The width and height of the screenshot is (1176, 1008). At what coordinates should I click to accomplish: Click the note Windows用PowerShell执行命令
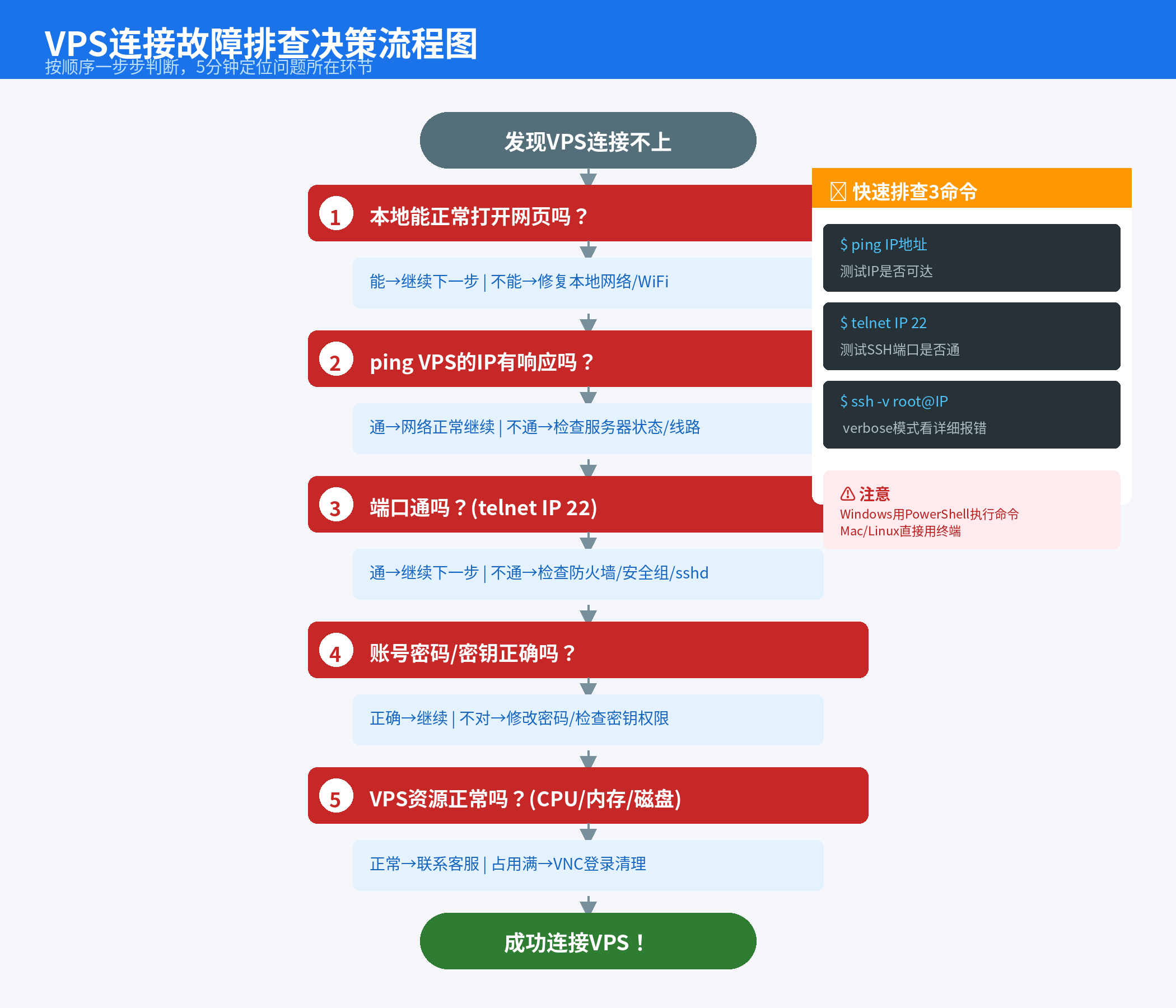tap(929, 514)
